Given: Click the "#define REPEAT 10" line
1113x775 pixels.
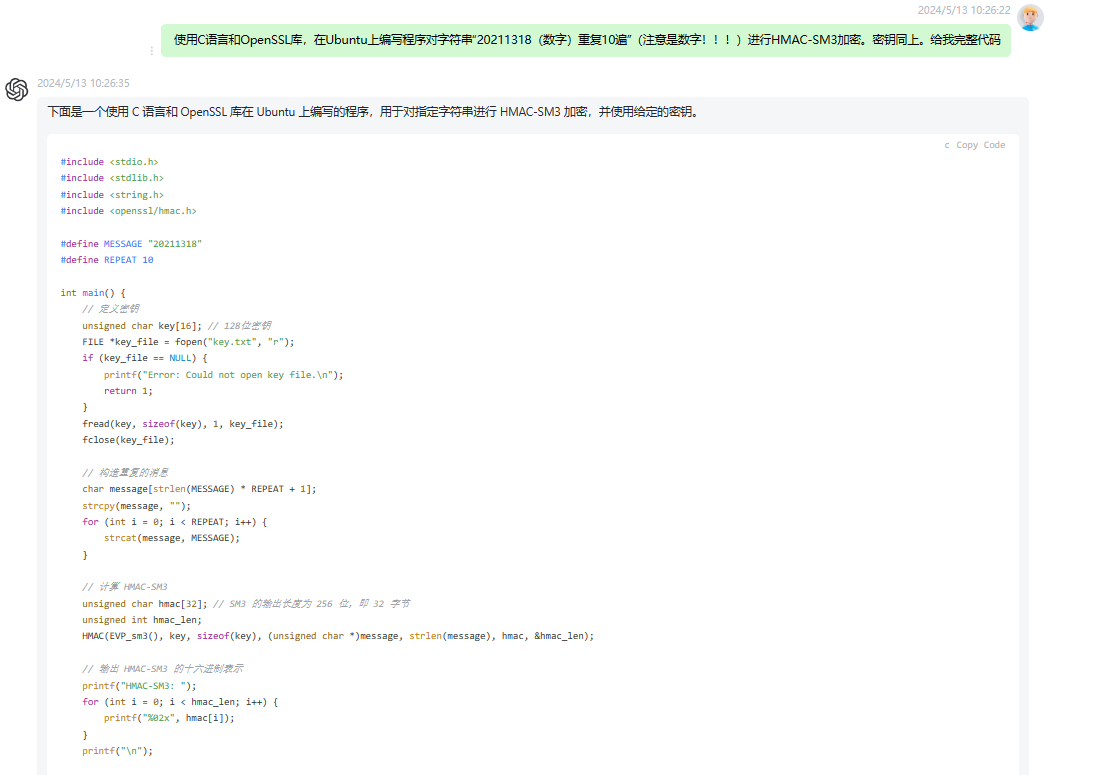Looking at the screenshot, I should (x=107, y=259).
